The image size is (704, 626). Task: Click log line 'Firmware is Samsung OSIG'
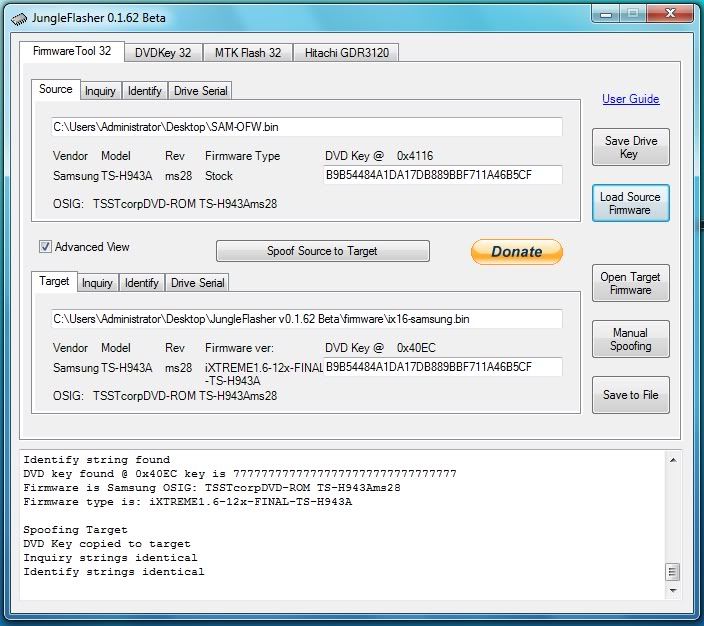(211, 488)
